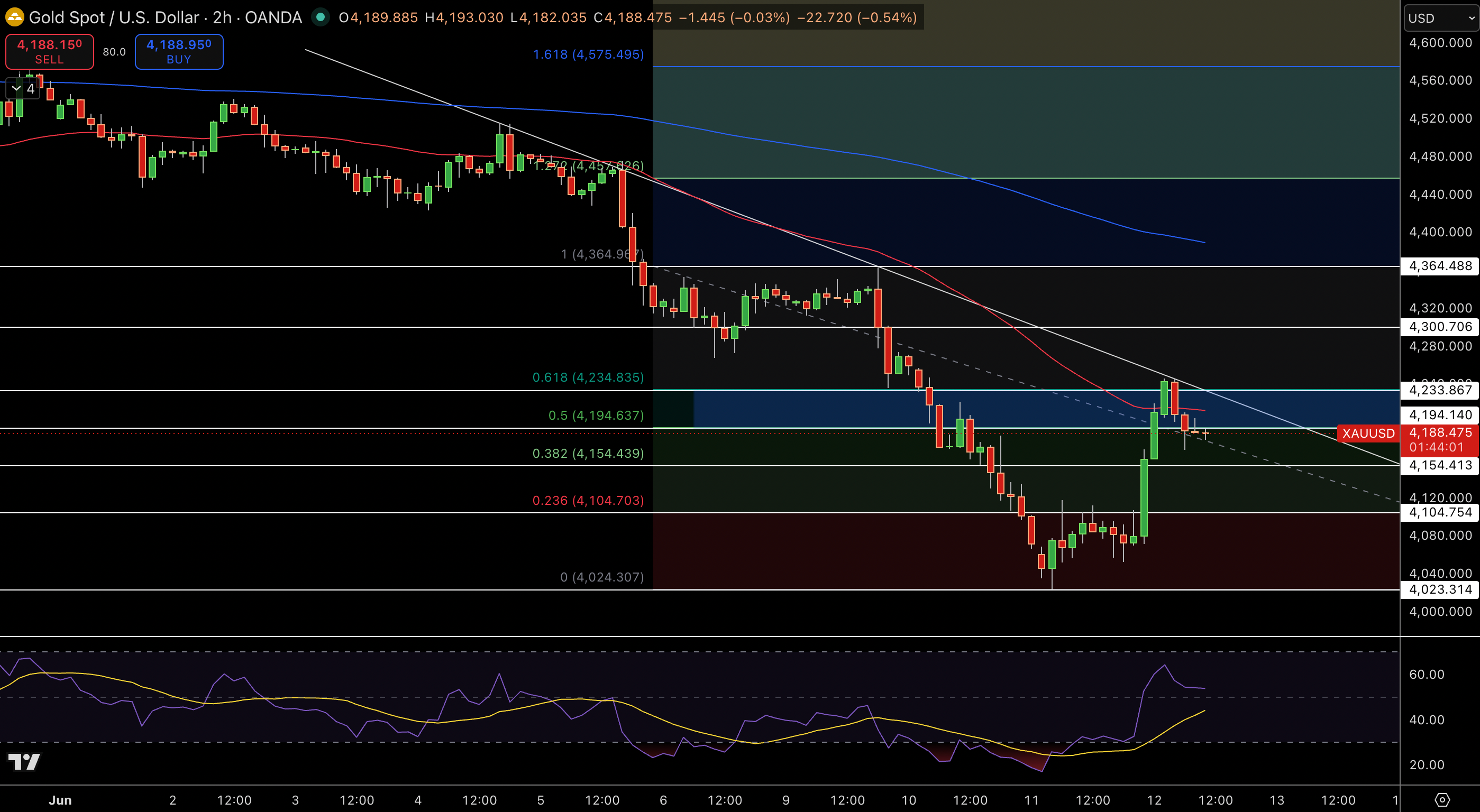Click the 4,188.950 BUY button

pos(179,52)
